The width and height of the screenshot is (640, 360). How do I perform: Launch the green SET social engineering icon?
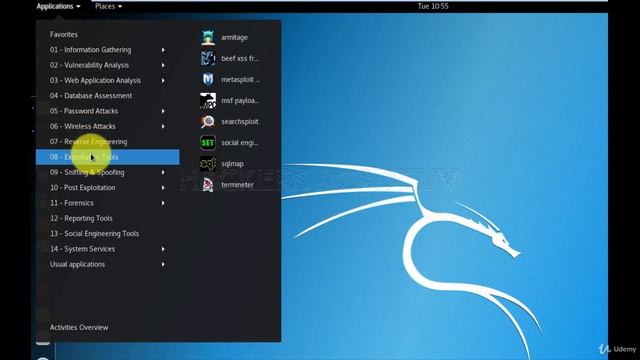pyautogui.click(x=208, y=142)
